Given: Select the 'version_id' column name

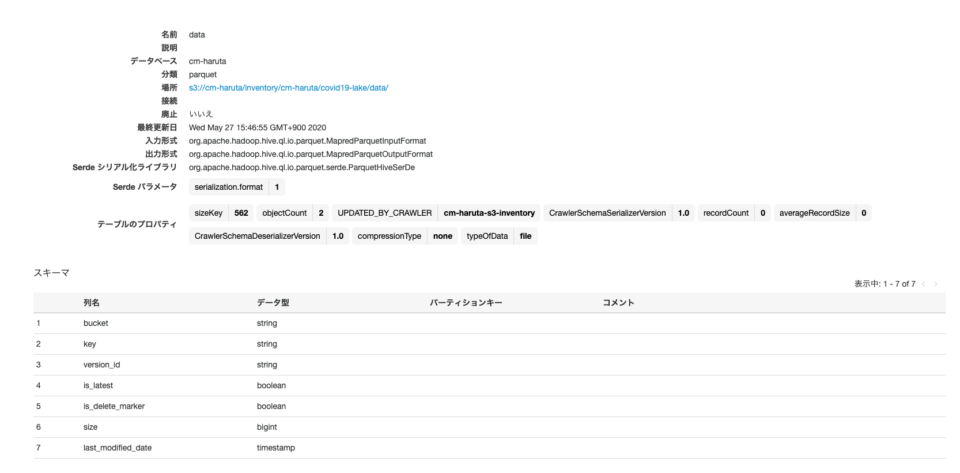Looking at the screenshot, I should coord(102,365).
